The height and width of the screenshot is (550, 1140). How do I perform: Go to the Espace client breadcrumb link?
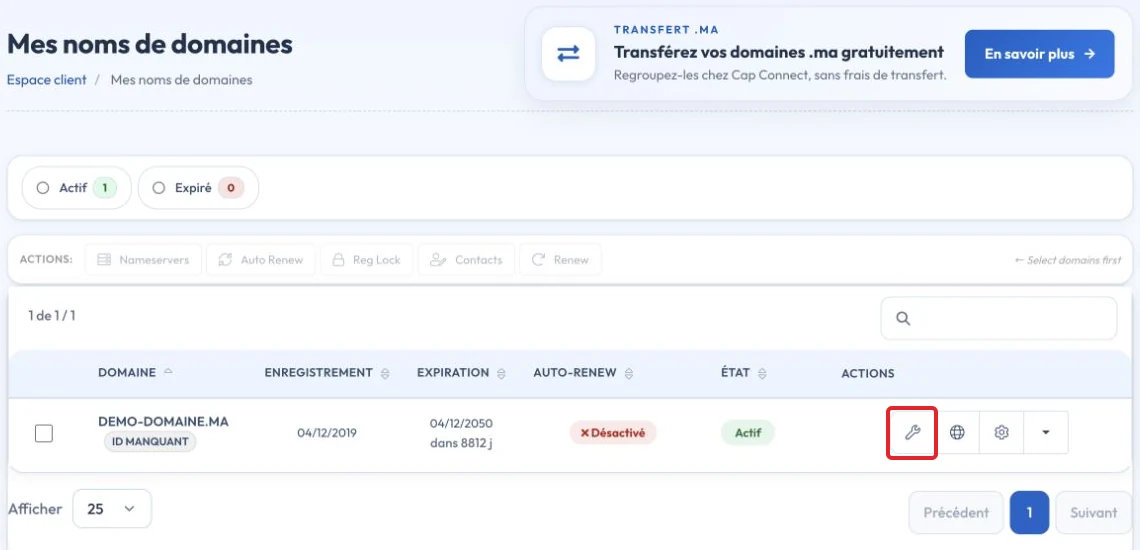click(x=47, y=79)
